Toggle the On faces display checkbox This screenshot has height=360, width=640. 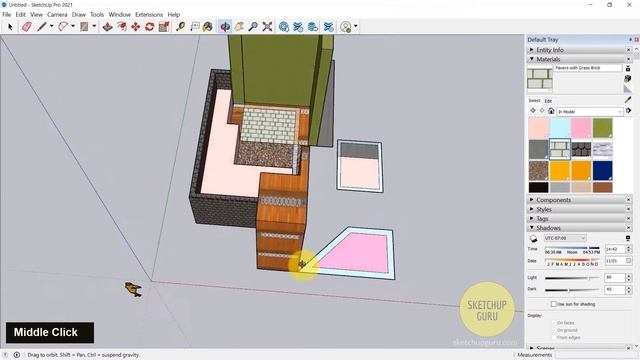pyautogui.click(x=554, y=322)
